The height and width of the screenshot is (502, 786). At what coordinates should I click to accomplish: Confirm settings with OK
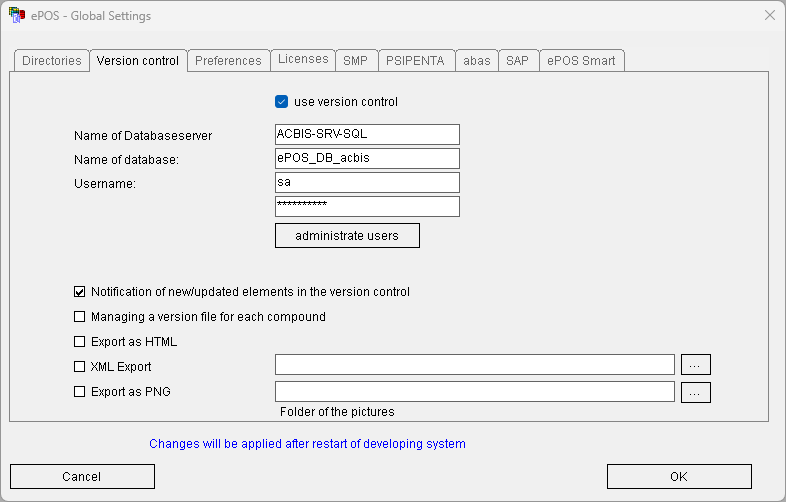point(679,476)
